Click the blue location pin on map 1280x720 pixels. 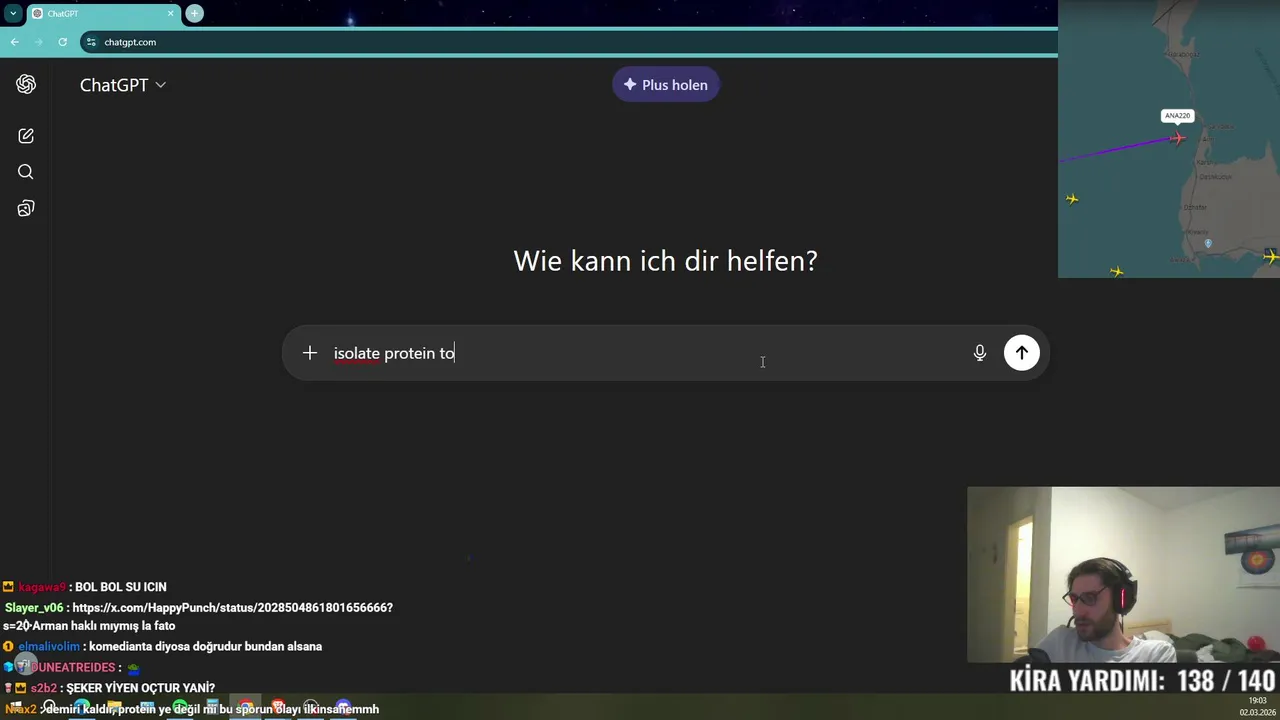coord(1208,243)
